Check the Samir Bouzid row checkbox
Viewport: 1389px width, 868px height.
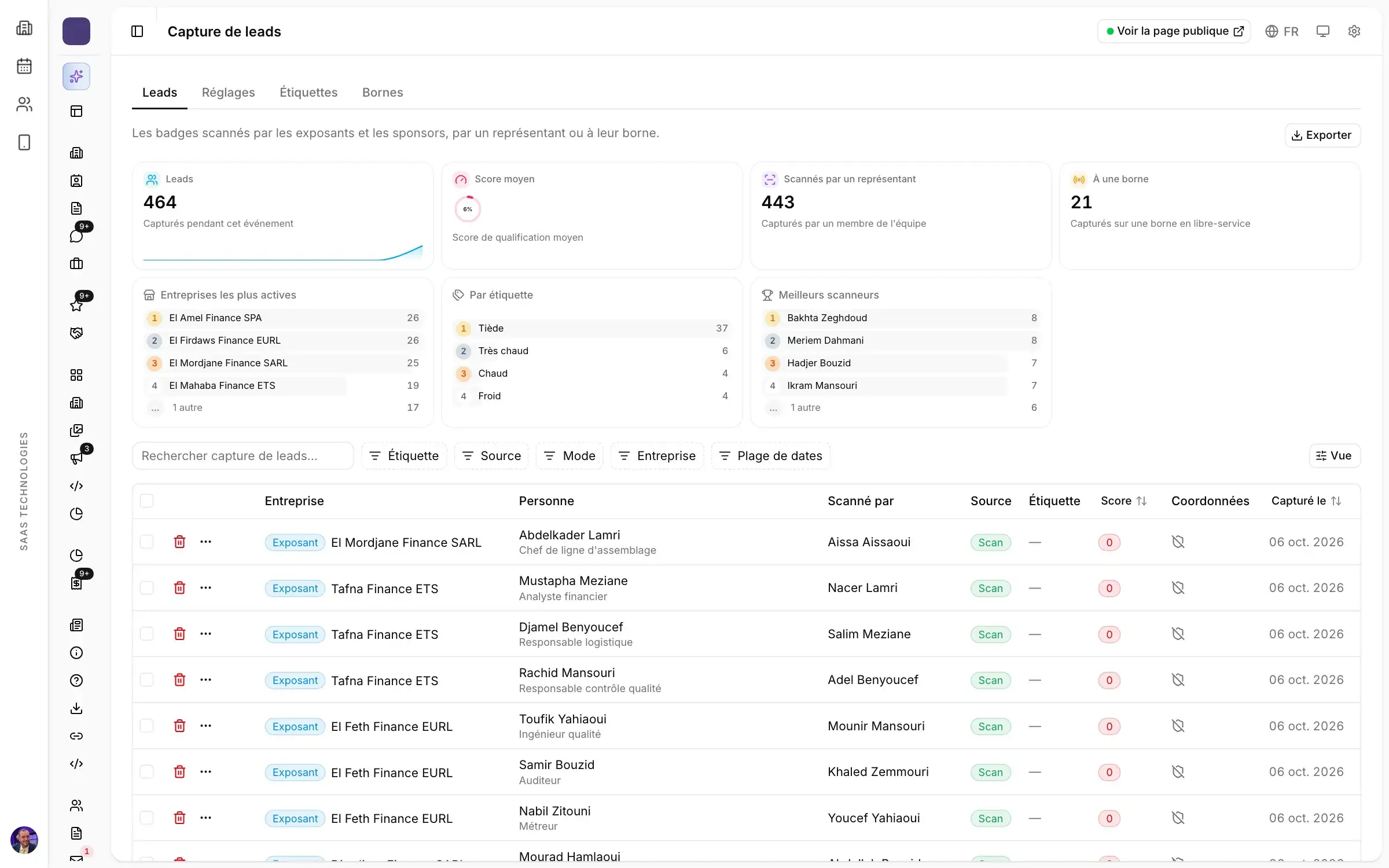click(147, 771)
